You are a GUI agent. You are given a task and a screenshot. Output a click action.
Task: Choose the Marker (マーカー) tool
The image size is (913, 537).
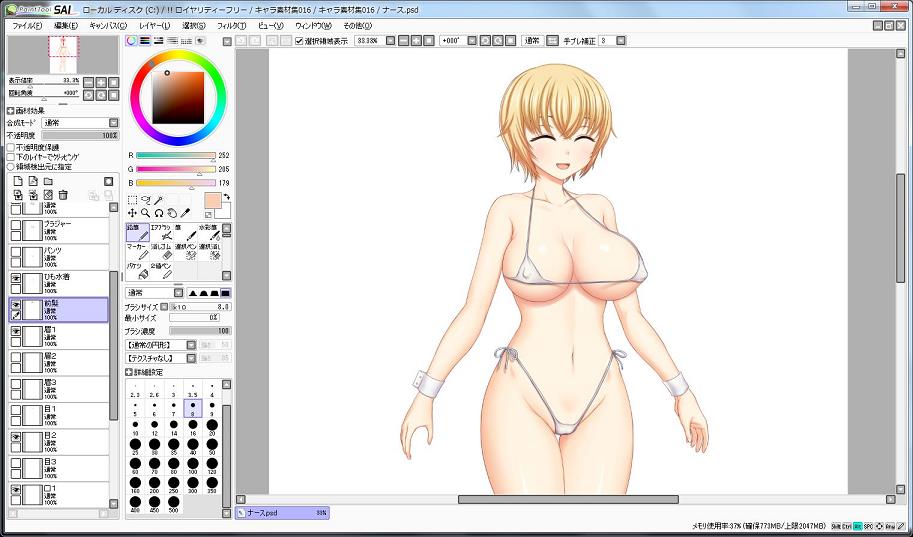pyautogui.click(x=137, y=251)
